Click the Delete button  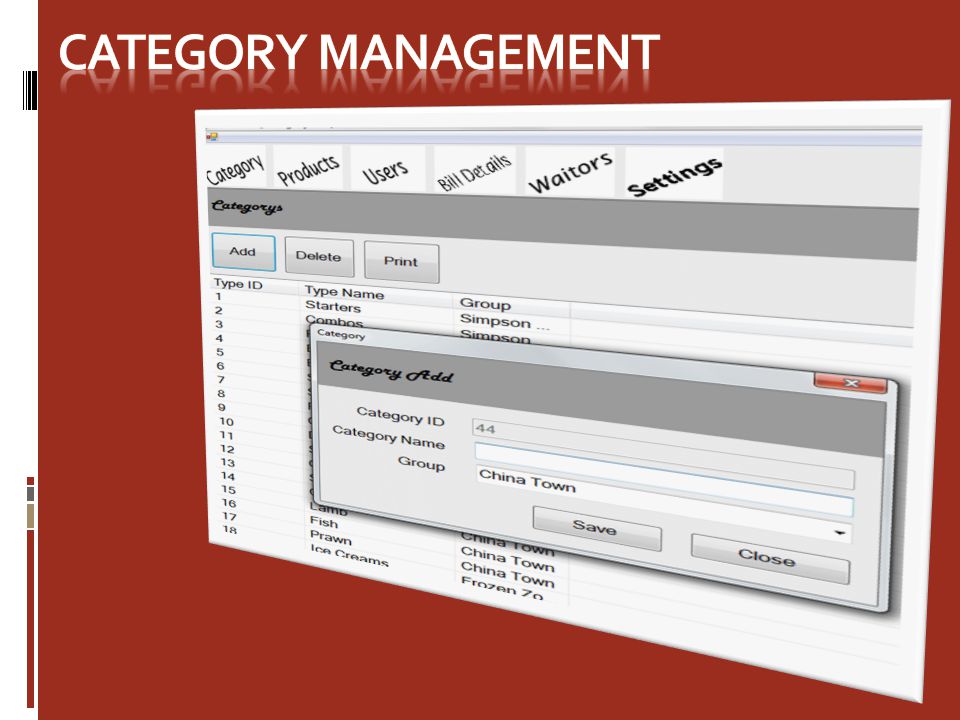coord(318,257)
